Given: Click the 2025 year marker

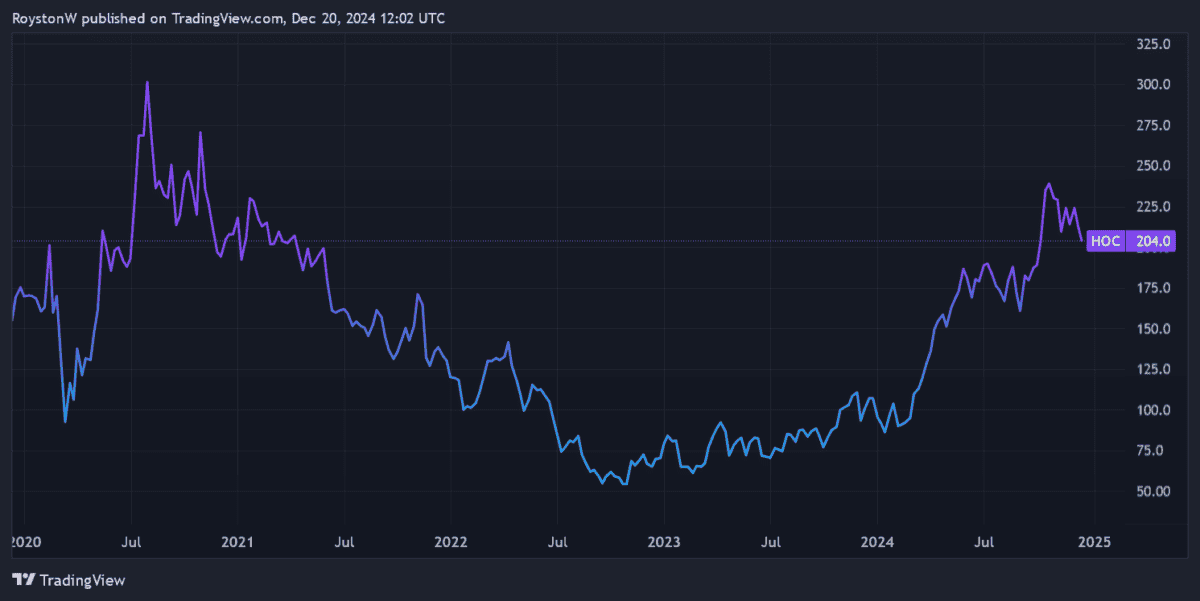Looking at the screenshot, I should pyautogui.click(x=1093, y=542).
